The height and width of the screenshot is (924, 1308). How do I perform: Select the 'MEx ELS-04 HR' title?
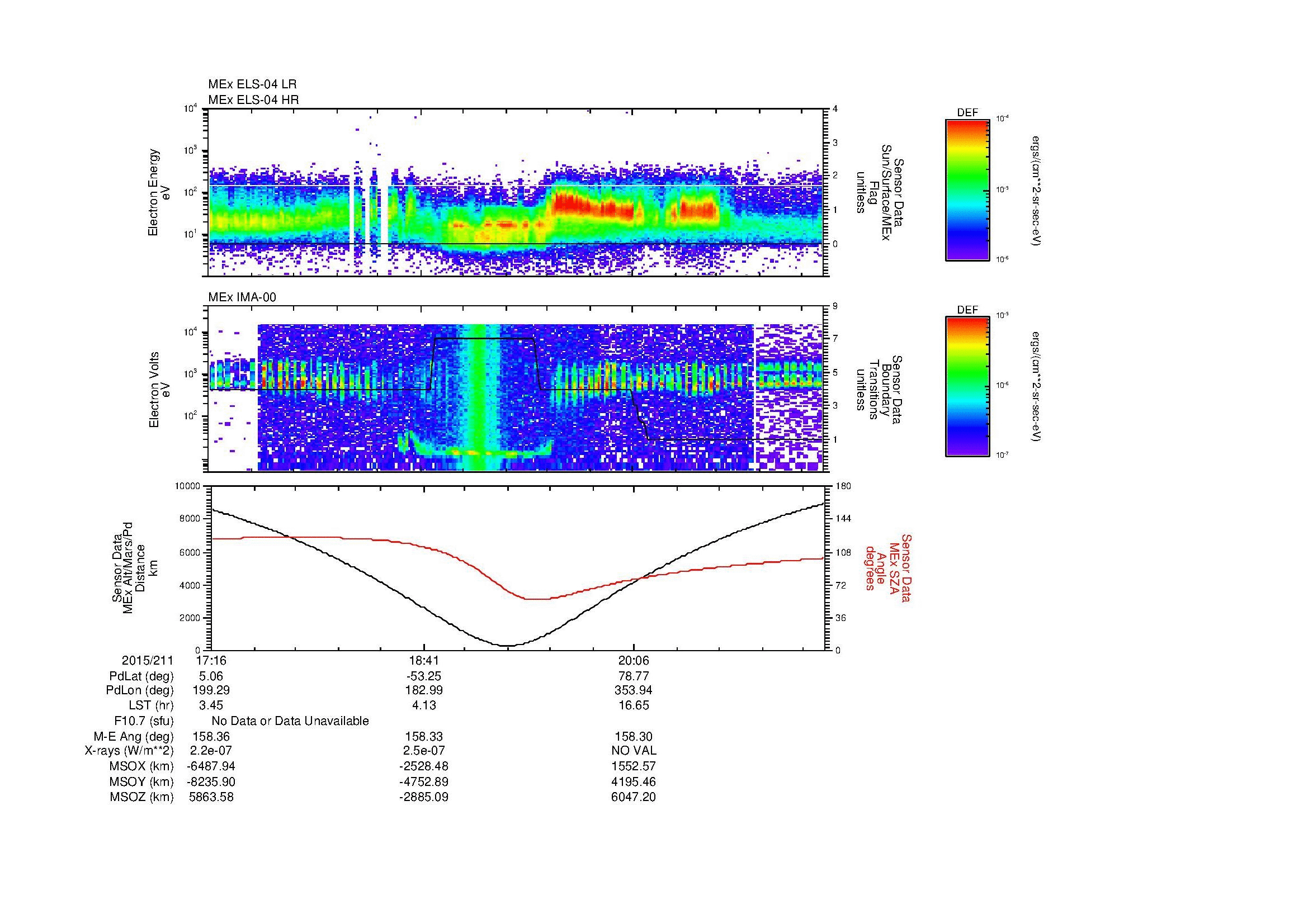click(x=253, y=99)
